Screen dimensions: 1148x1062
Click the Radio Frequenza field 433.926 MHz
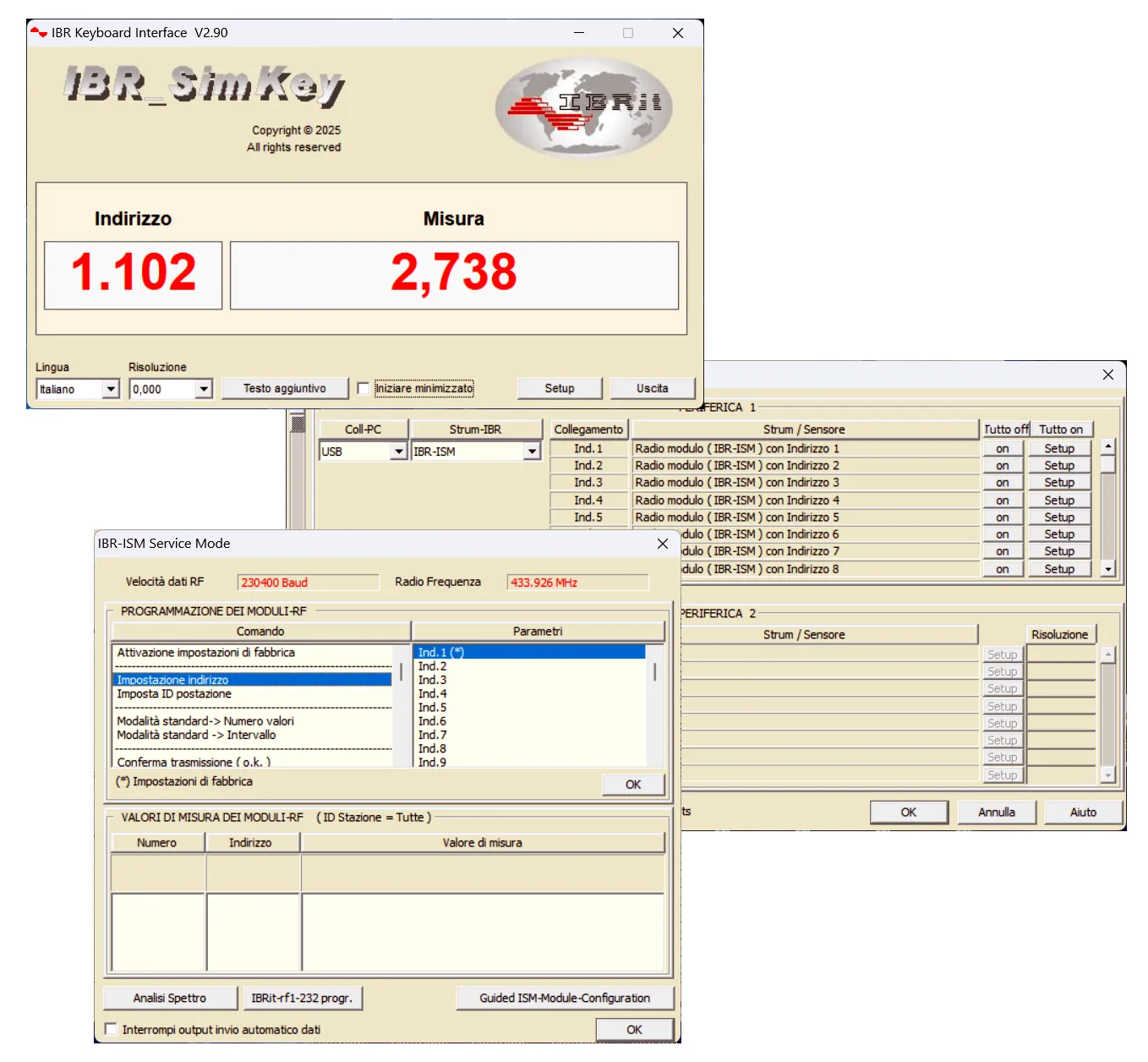(578, 583)
